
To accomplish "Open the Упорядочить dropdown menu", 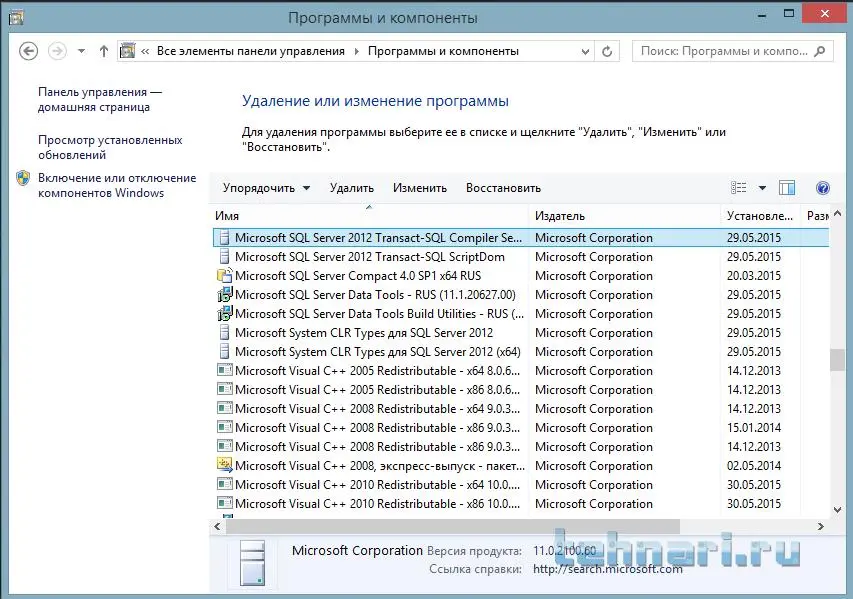I will point(266,188).
